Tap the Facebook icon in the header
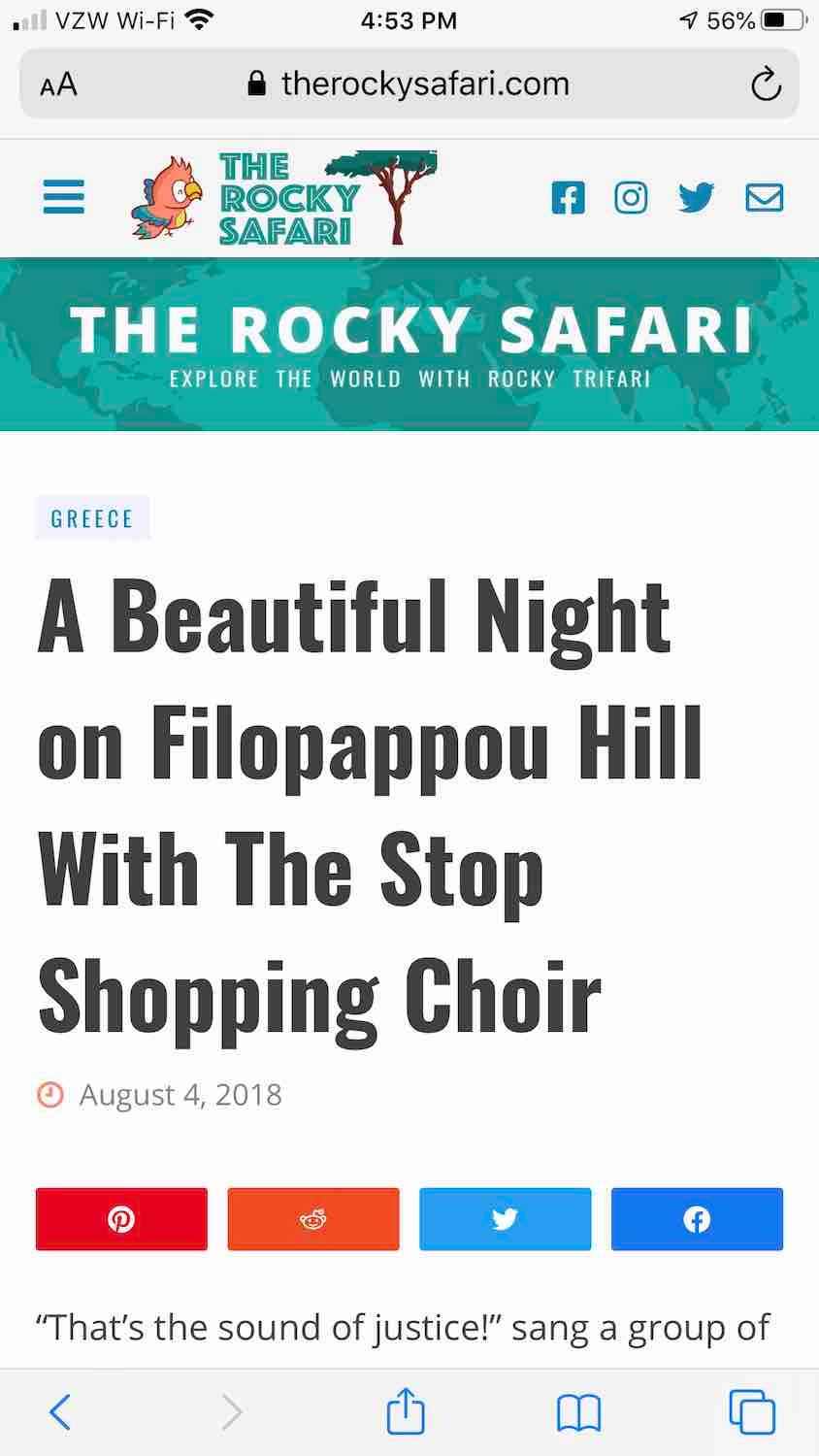This screenshot has height=1456, width=819. pyautogui.click(x=568, y=198)
